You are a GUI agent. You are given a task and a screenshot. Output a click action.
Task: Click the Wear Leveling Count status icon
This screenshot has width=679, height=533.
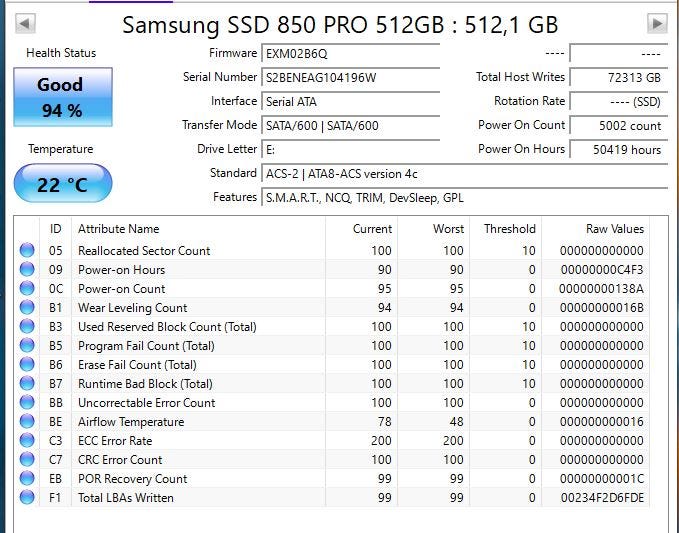[27, 308]
